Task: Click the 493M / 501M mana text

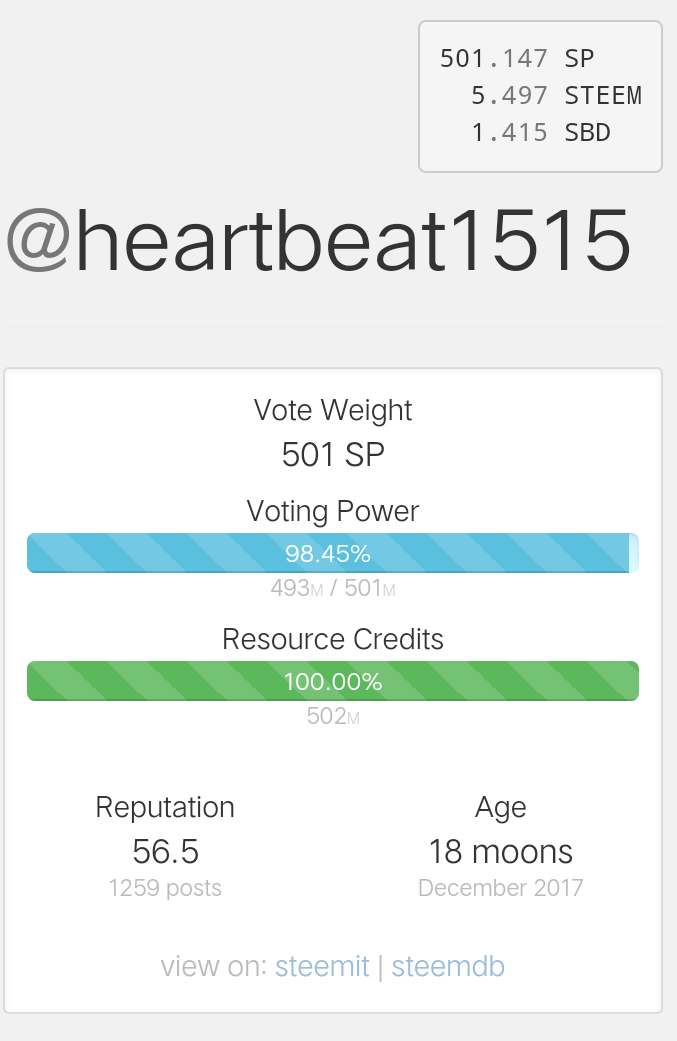Action: point(333,588)
